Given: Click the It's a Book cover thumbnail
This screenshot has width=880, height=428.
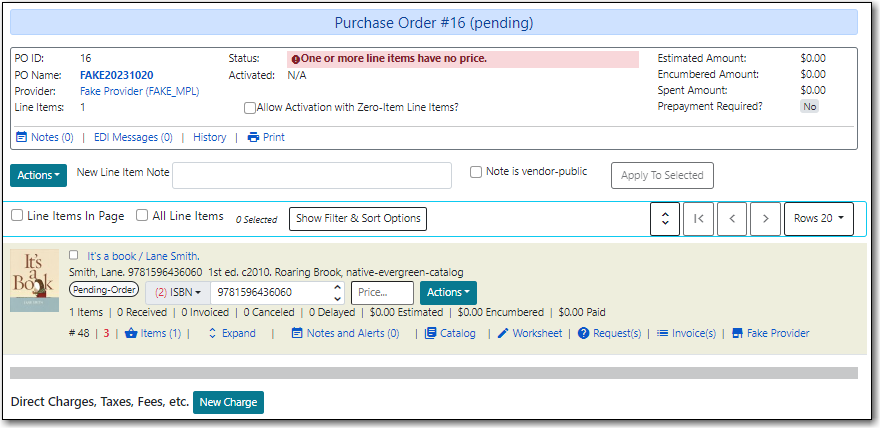Looking at the screenshot, I should pos(34,280).
